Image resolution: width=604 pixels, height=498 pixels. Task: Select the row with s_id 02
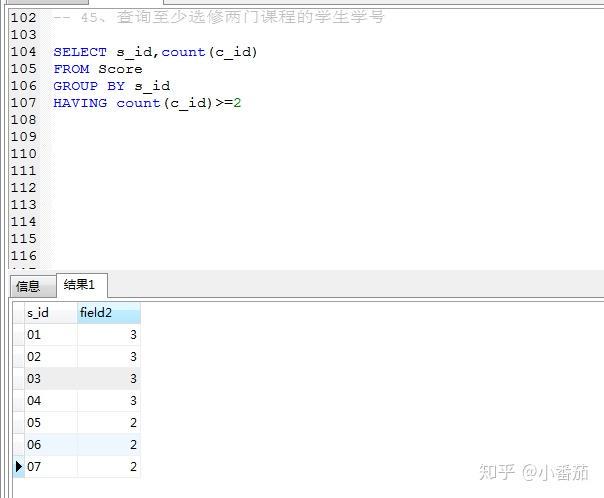77,356
